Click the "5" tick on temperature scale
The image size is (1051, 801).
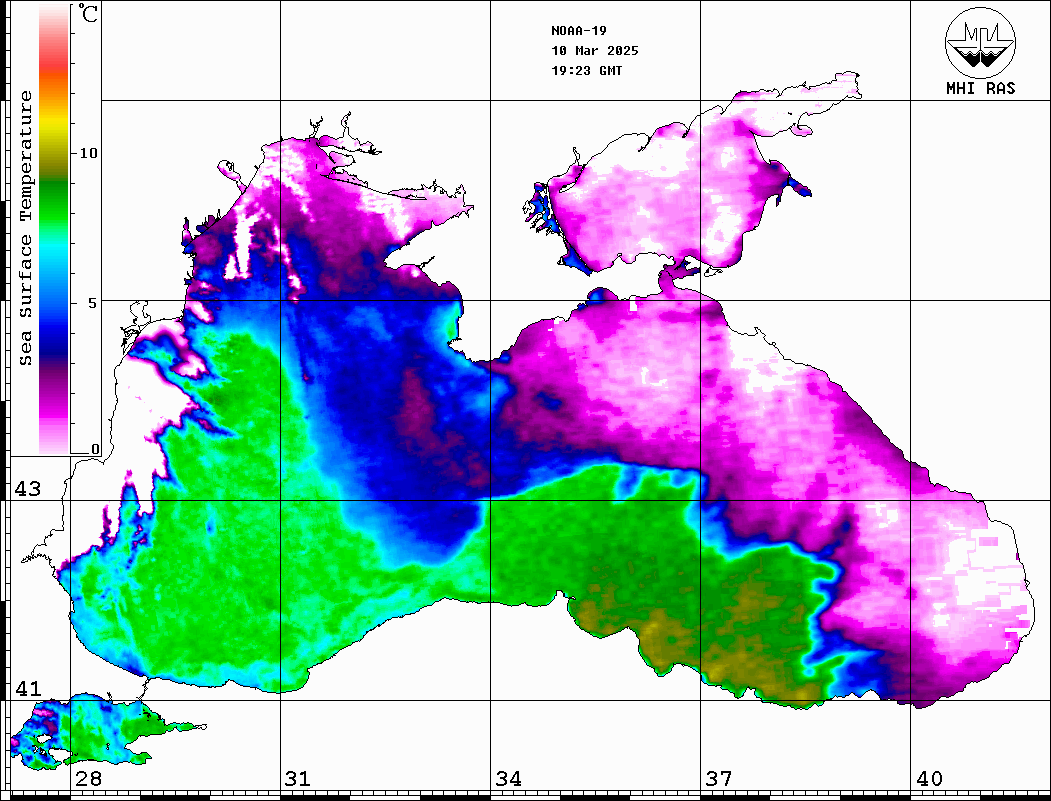pos(94,303)
